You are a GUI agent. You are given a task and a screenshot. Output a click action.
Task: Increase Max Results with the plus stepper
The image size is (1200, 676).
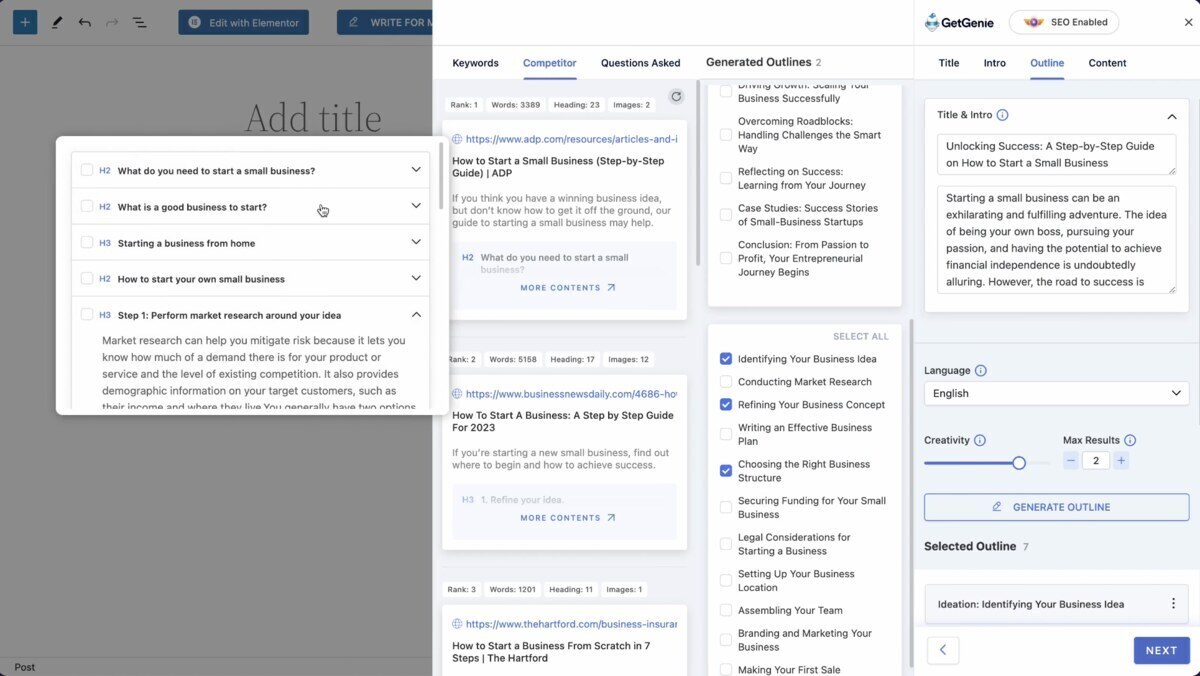tap(1120, 460)
